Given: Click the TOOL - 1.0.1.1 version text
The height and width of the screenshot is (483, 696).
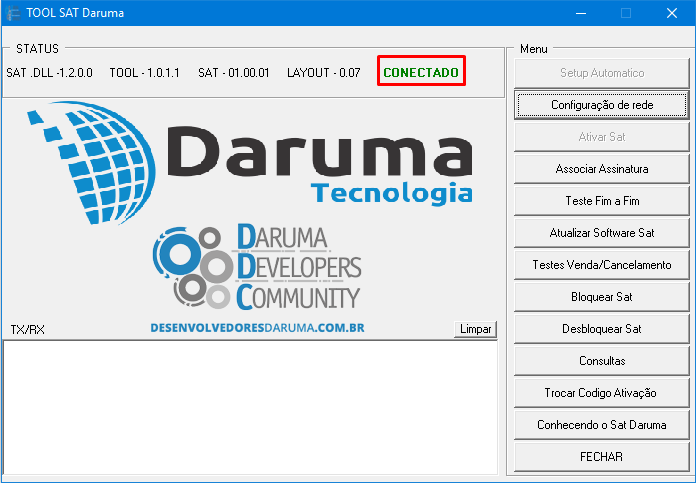Looking at the screenshot, I should coord(145,73).
